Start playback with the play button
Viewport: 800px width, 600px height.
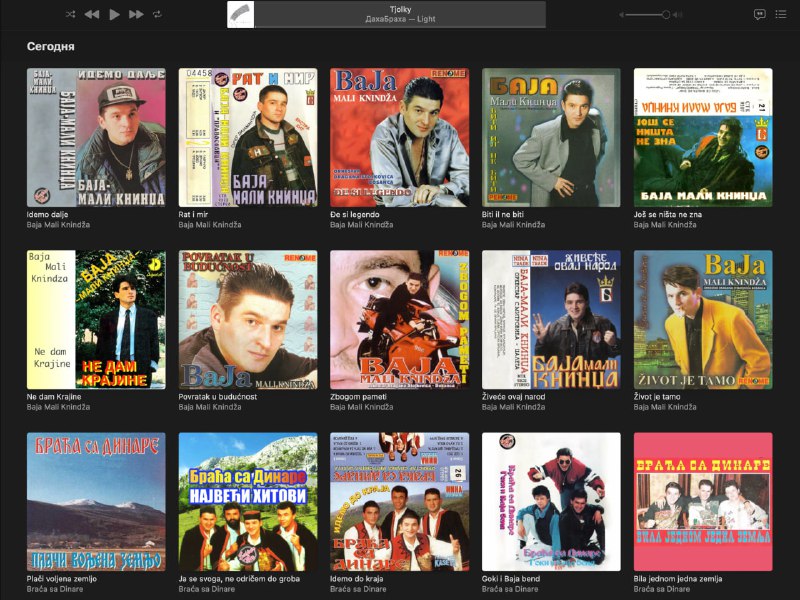[x=114, y=14]
